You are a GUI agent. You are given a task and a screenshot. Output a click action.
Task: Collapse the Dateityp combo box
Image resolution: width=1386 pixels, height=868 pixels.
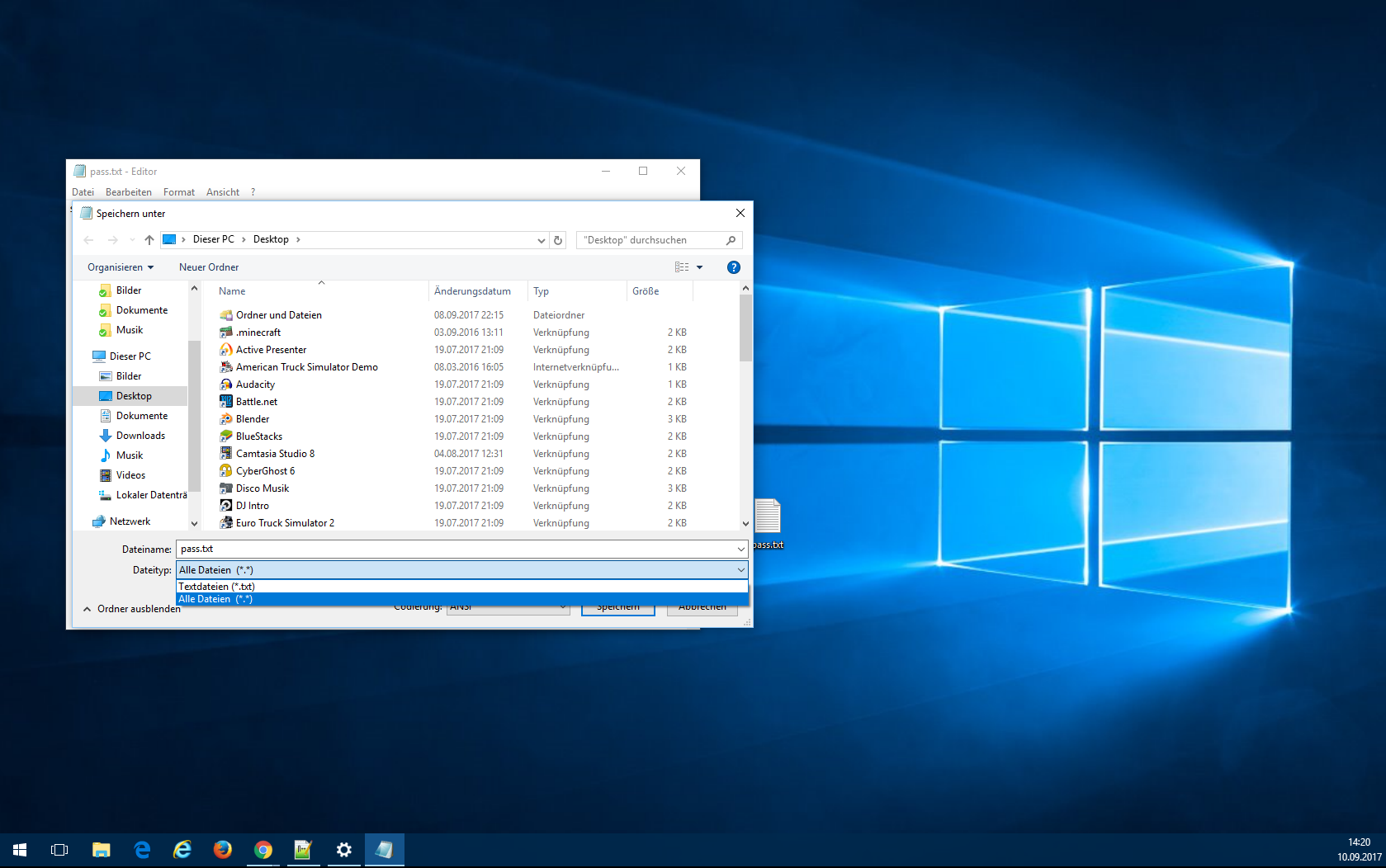(x=740, y=570)
